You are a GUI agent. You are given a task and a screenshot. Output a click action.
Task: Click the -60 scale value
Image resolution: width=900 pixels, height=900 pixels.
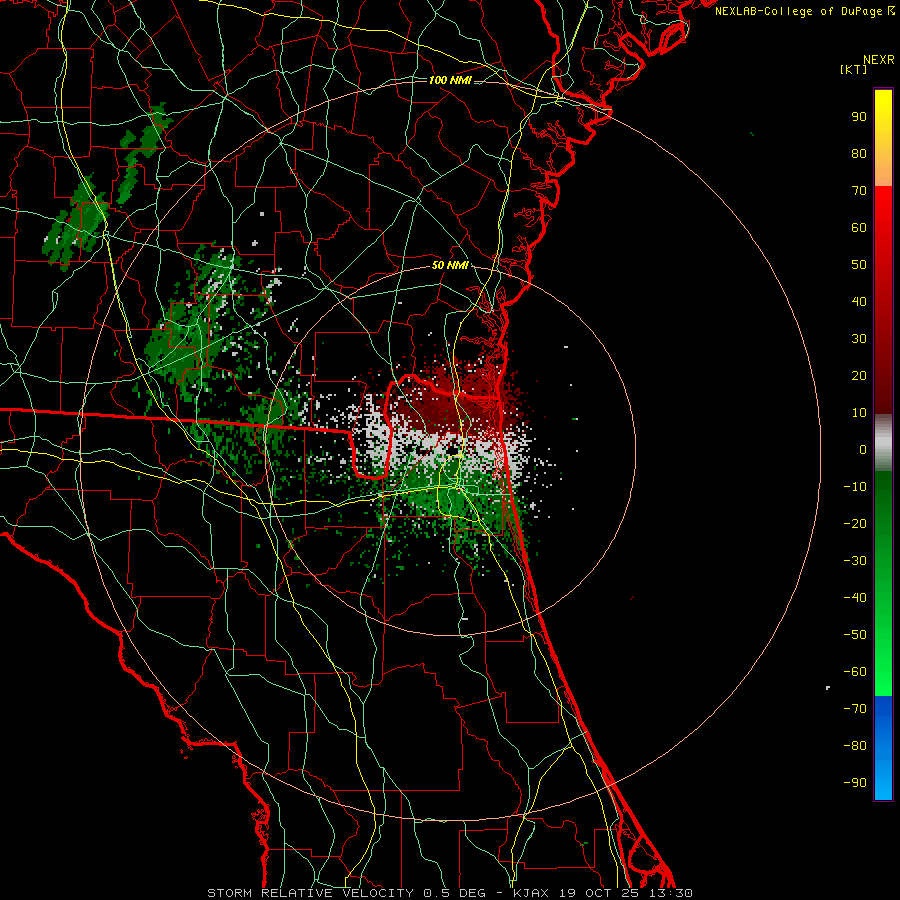855,672
